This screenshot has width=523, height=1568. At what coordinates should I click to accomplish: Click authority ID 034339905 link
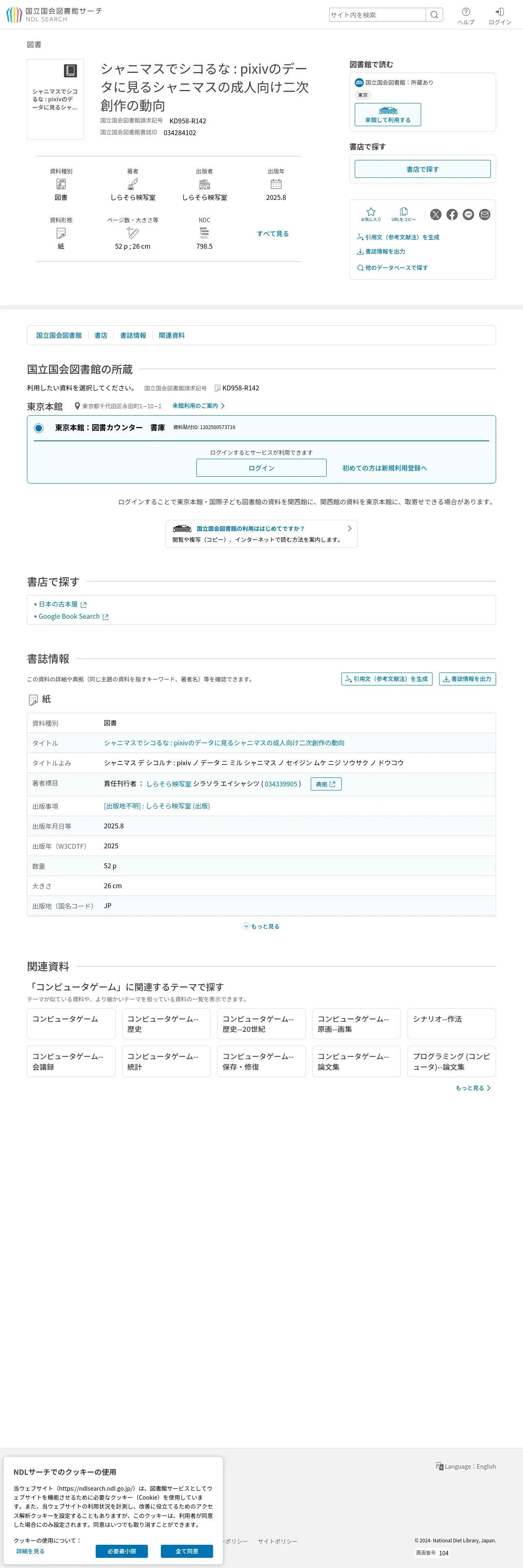pos(281,784)
